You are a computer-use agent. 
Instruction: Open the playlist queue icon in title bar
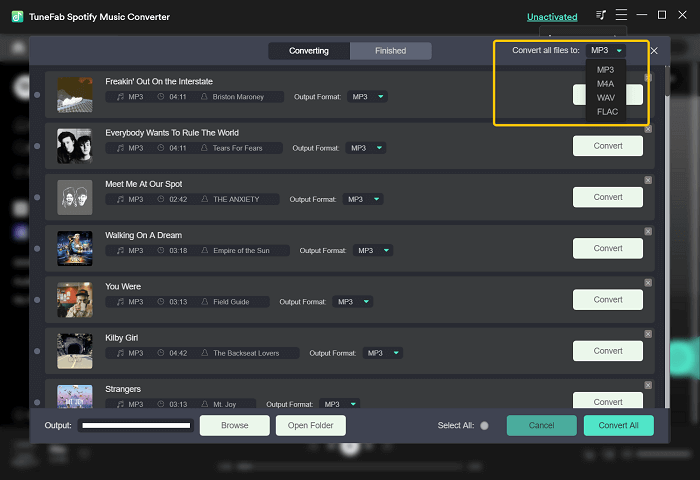601,15
